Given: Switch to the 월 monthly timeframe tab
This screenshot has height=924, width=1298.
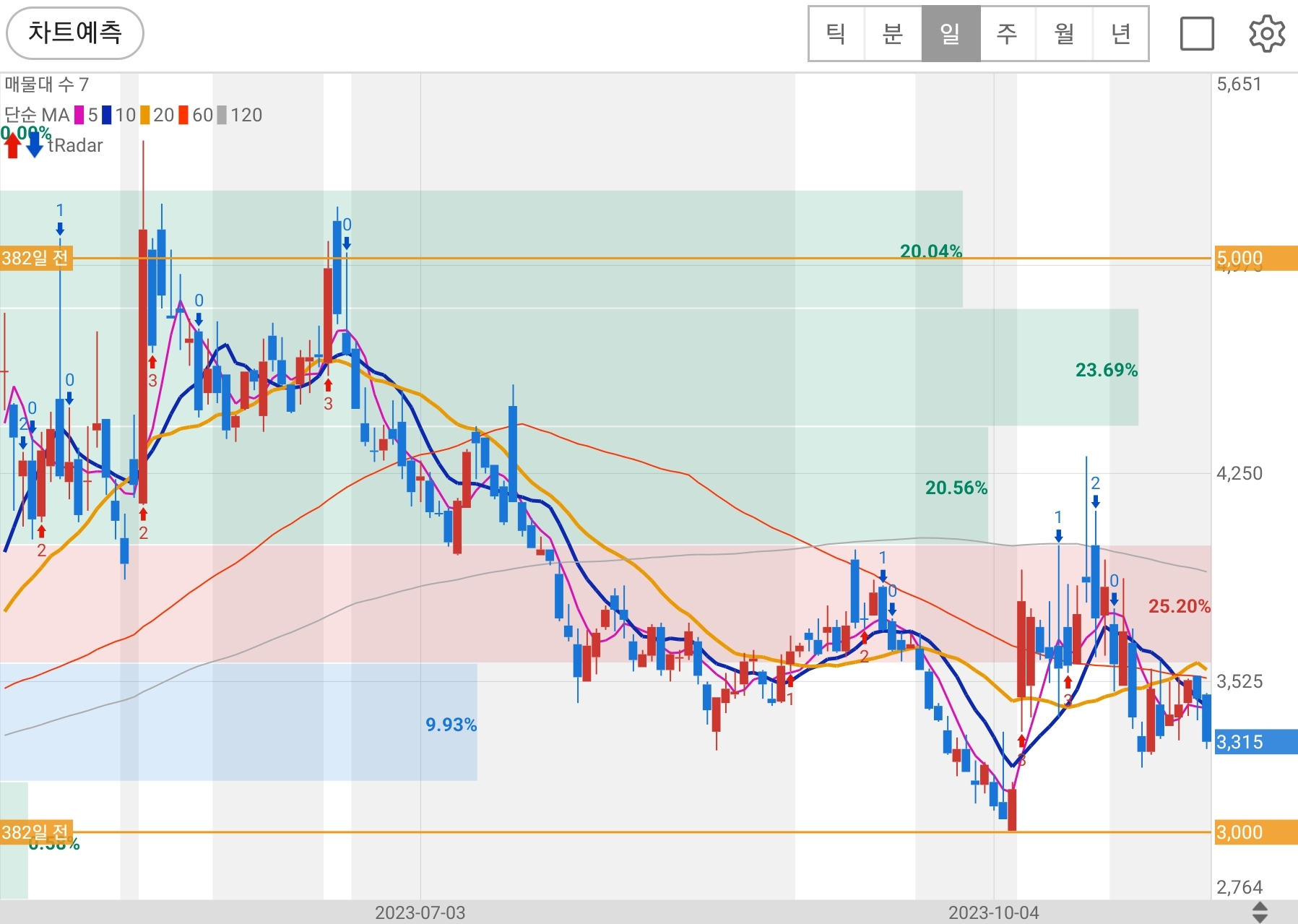Looking at the screenshot, I should [x=1064, y=33].
